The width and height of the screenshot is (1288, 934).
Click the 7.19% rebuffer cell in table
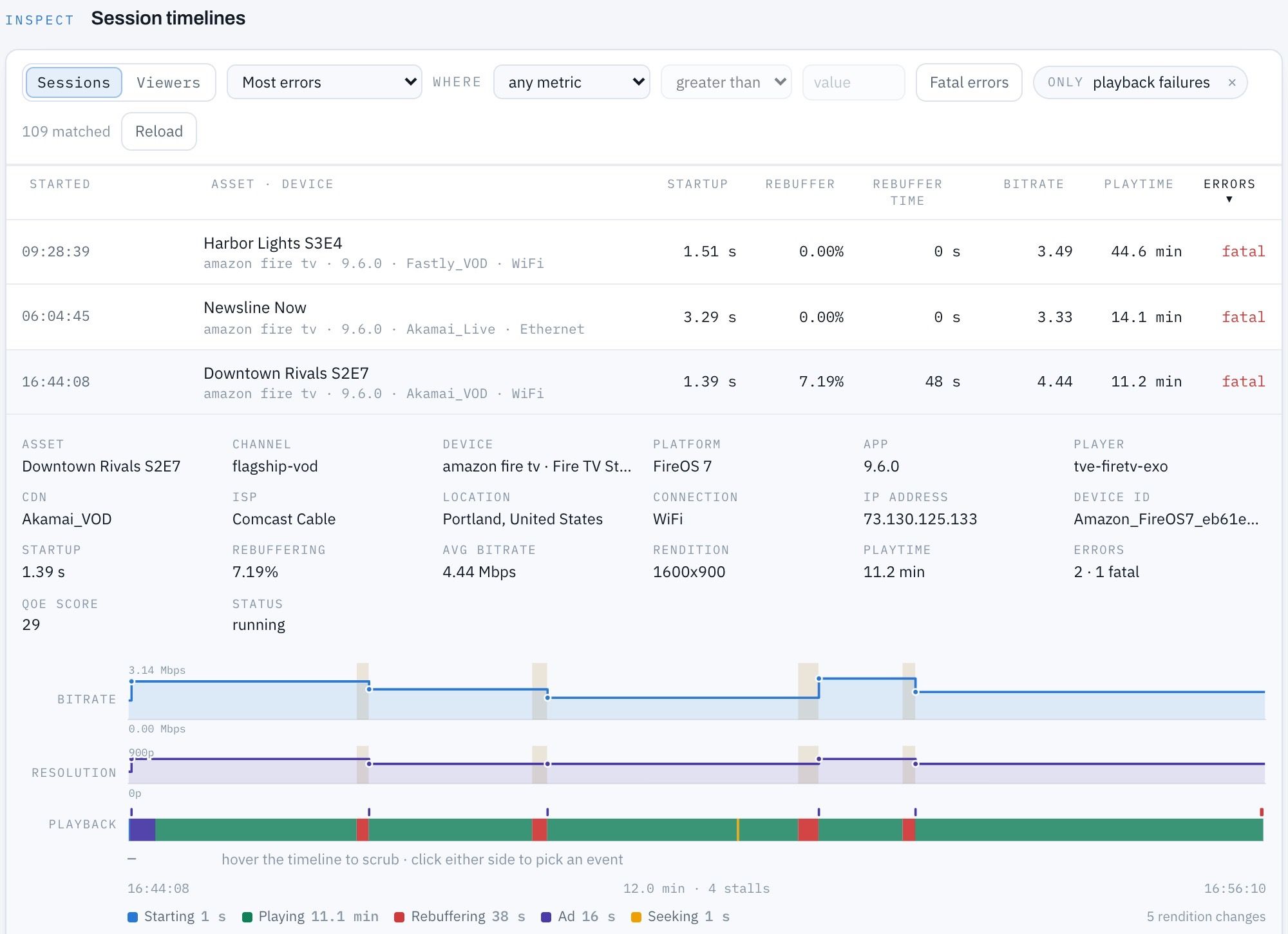pos(821,381)
